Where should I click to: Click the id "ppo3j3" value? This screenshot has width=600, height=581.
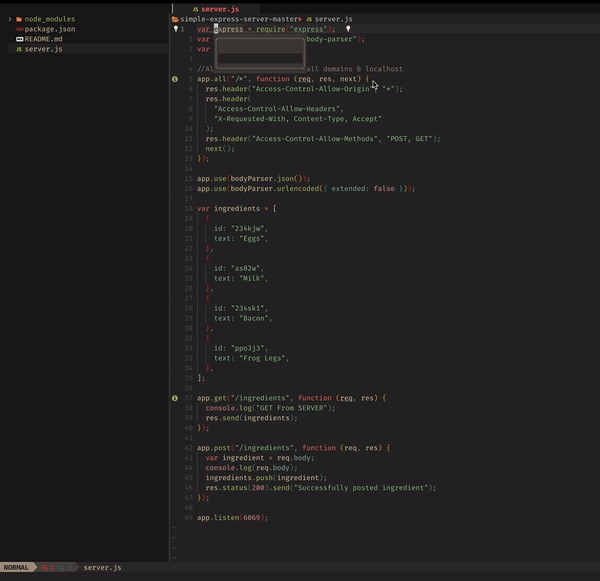(248, 348)
